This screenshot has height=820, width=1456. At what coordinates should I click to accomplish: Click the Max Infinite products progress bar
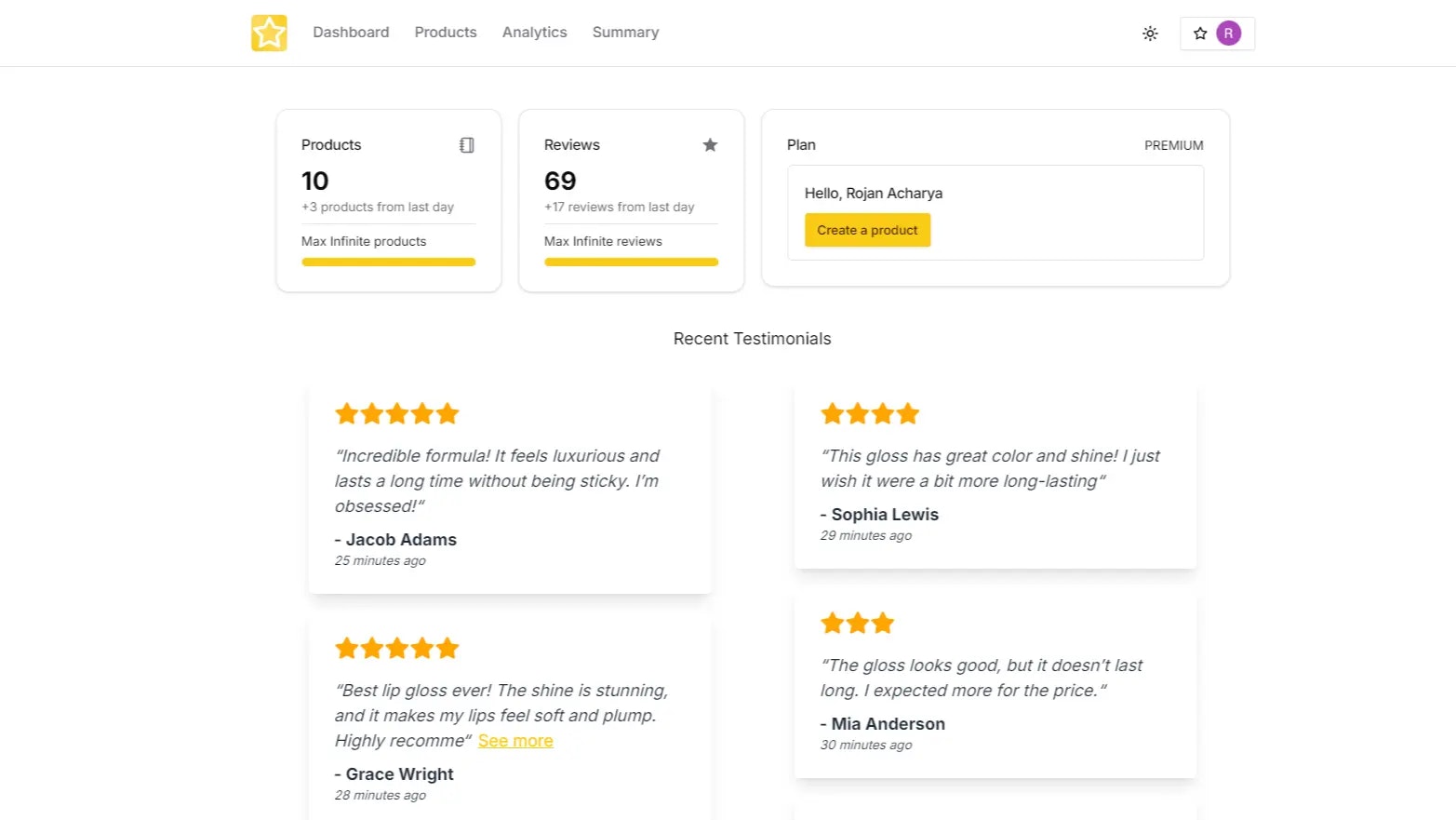point(388,262)
